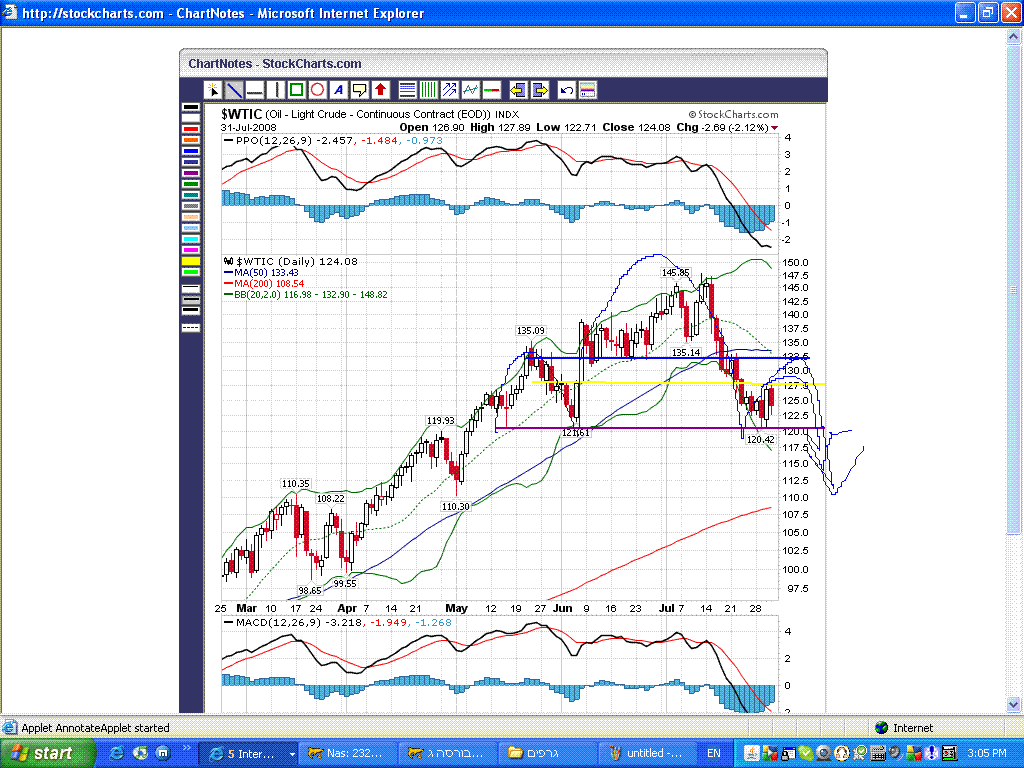
Task: Pick the peach color swatch
Action: pos(191,217)
